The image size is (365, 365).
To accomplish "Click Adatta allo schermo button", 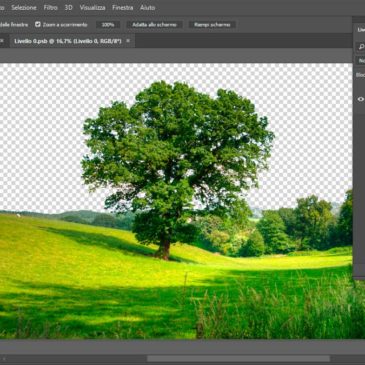I will point(154,25).
